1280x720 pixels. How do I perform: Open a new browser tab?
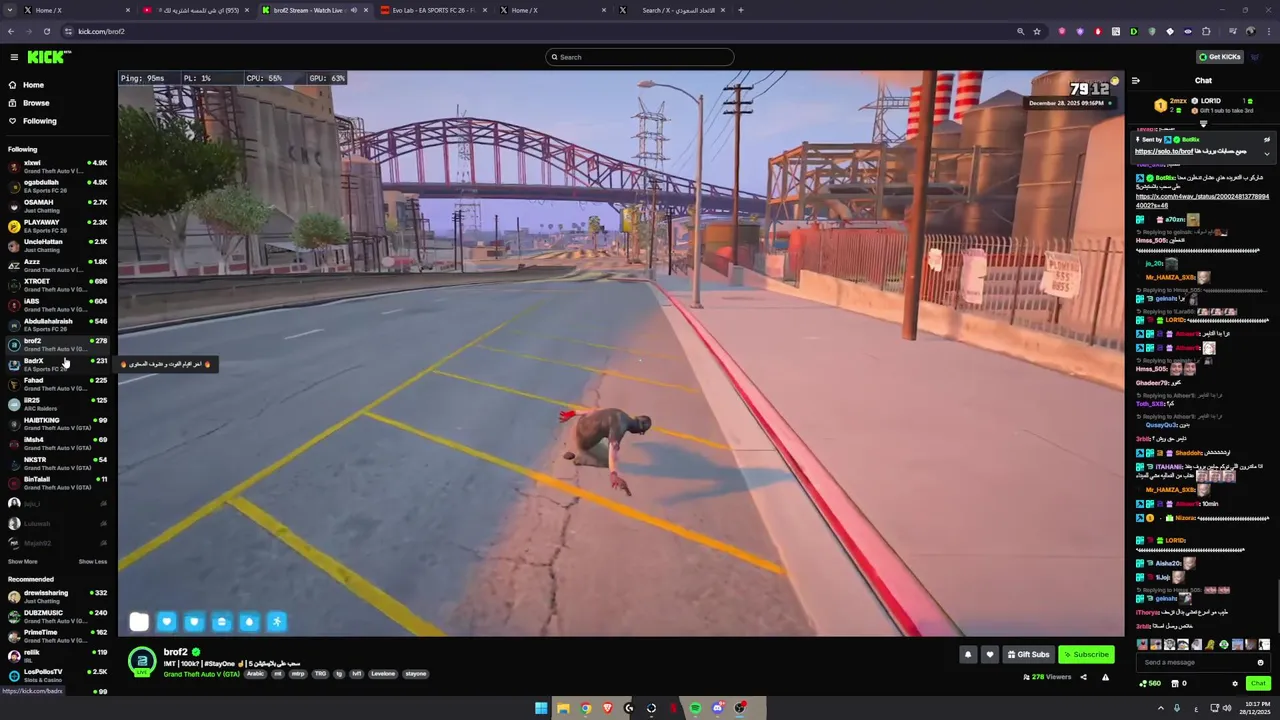(x=740, y=10)
